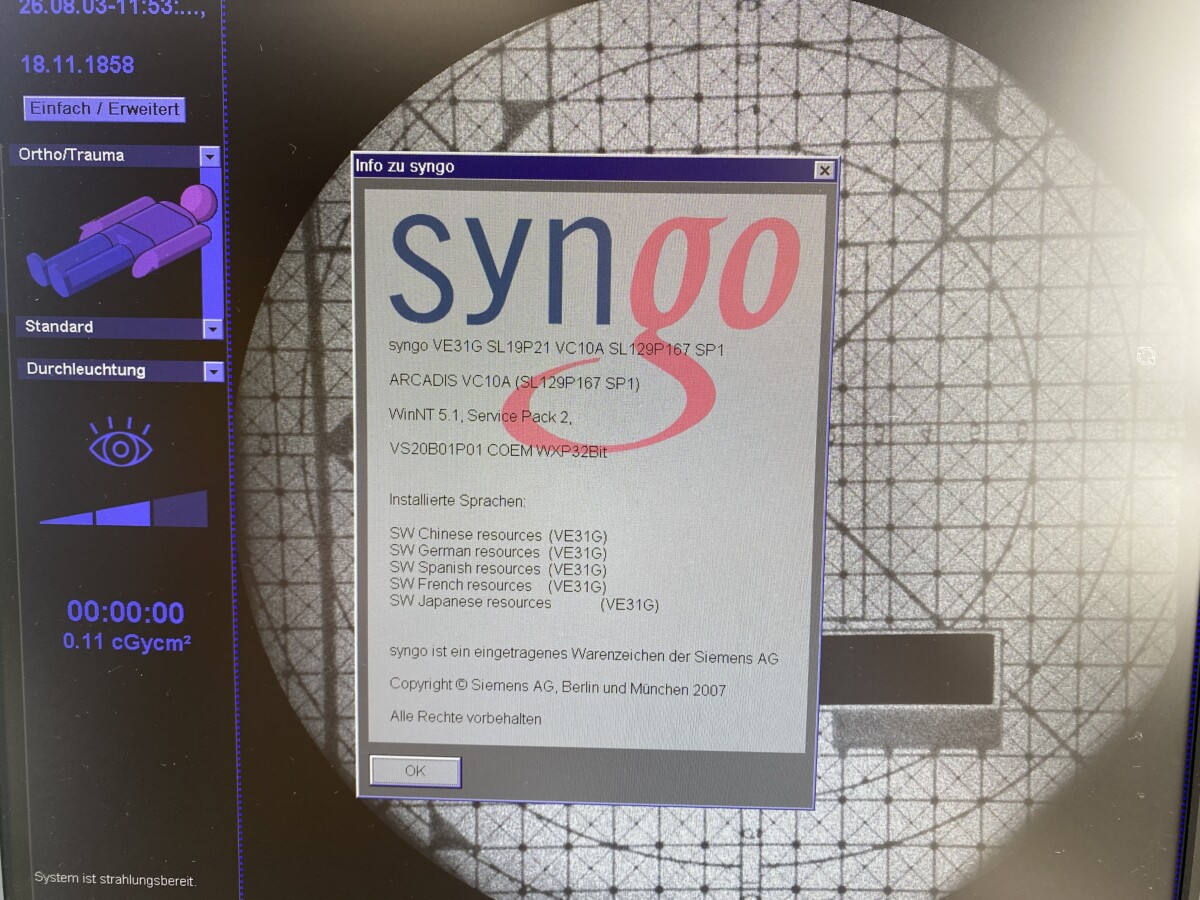Click SW Japanese resources entry

[524, 603]
